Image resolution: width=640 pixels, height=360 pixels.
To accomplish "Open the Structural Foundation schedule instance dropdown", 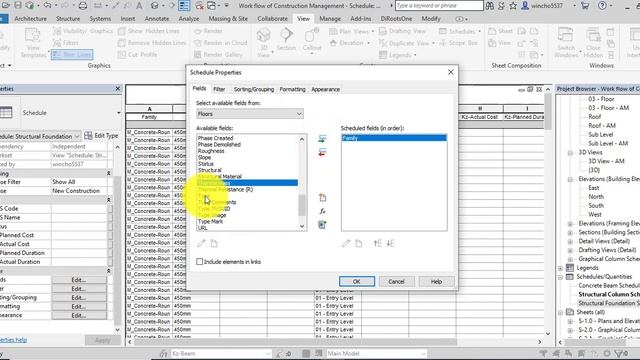I will [x=77, y=136].
